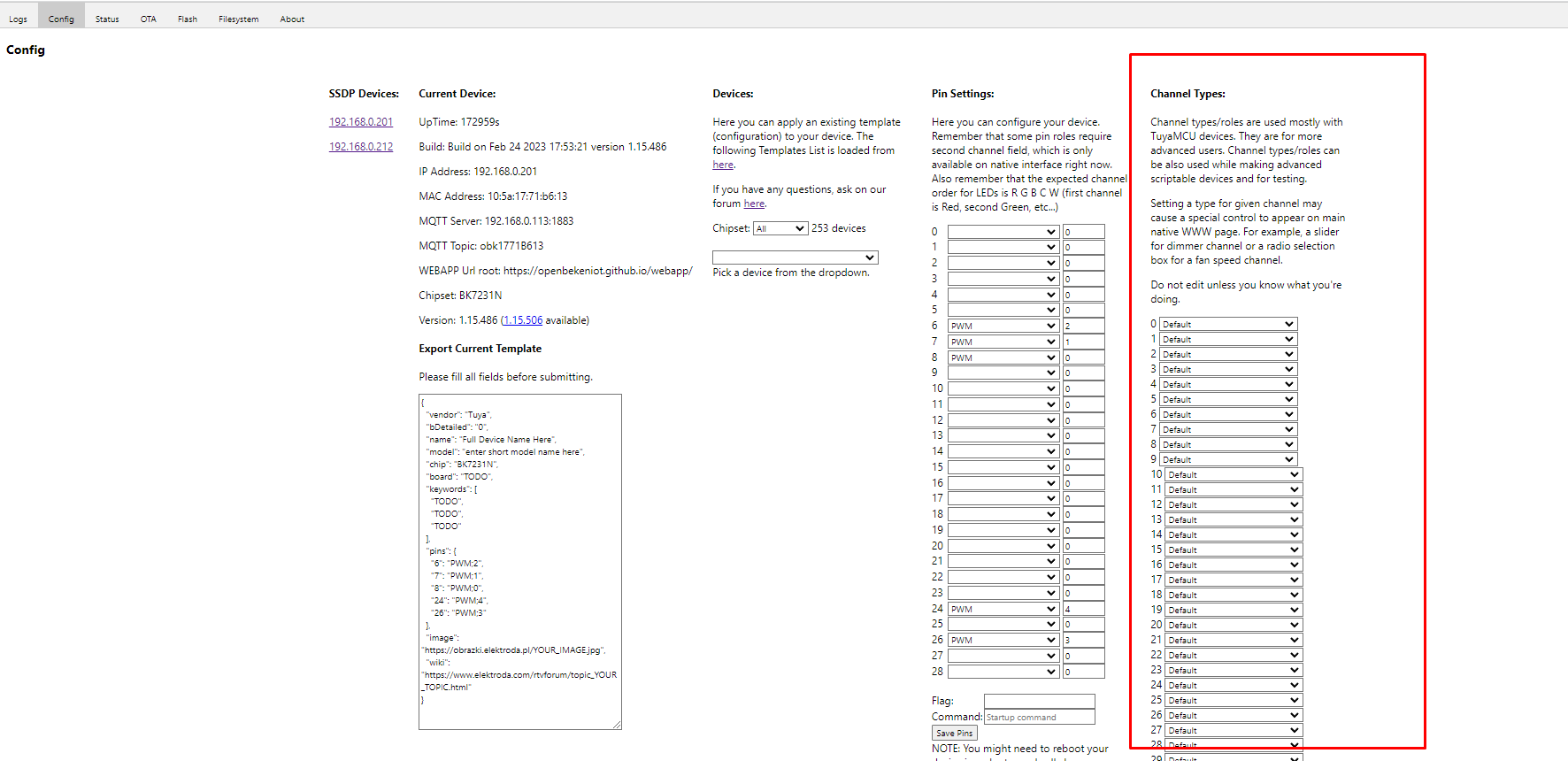Screen dimensions: 1568x761
Task: Click the 253 devices text
Action: click(839, 228)
